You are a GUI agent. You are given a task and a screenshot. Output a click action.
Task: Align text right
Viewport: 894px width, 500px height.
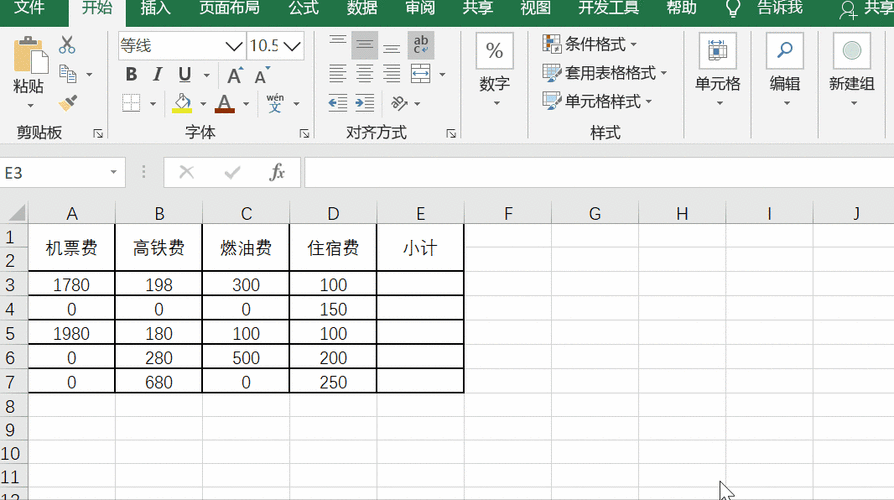tap(391, 74)
